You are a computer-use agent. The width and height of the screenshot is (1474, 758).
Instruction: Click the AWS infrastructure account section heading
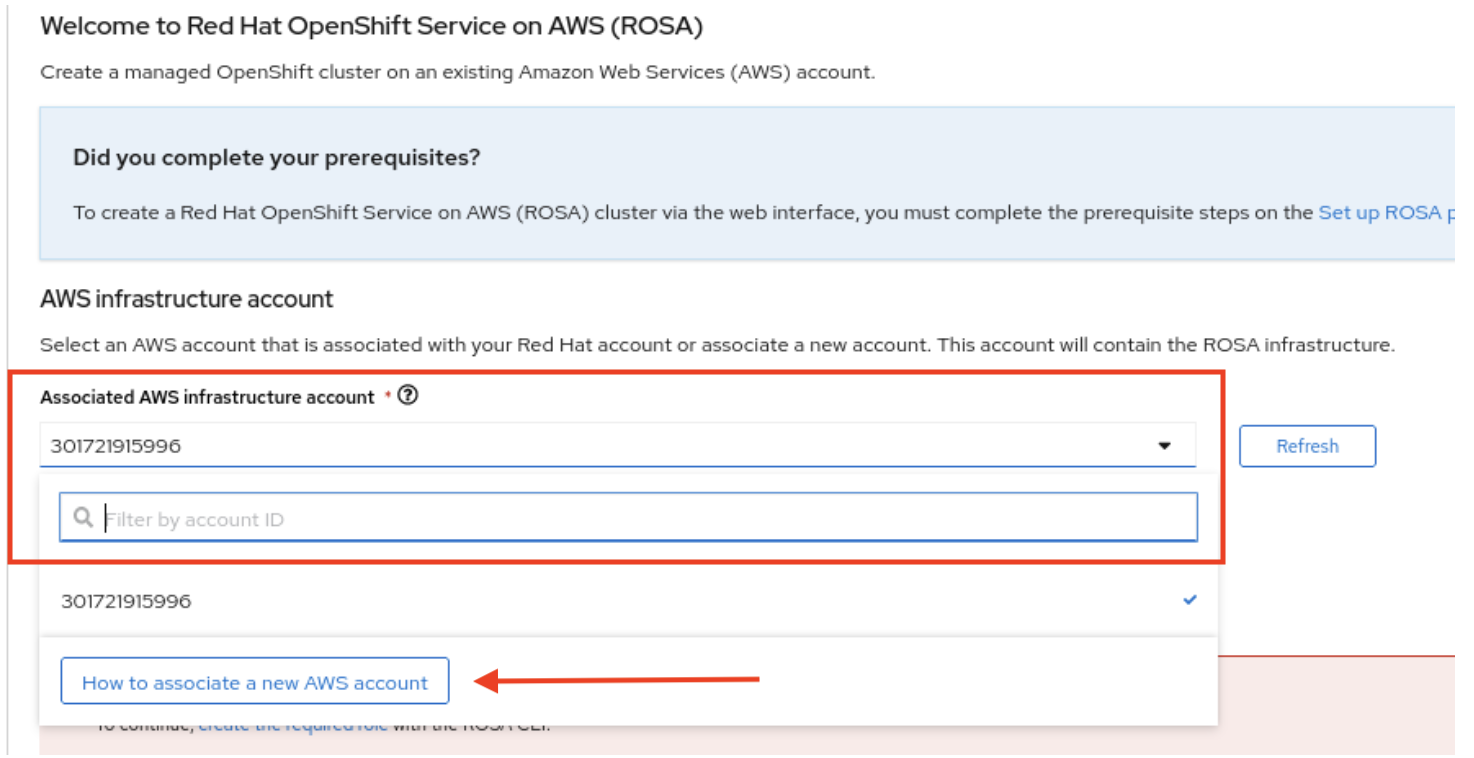pos(187,299)
